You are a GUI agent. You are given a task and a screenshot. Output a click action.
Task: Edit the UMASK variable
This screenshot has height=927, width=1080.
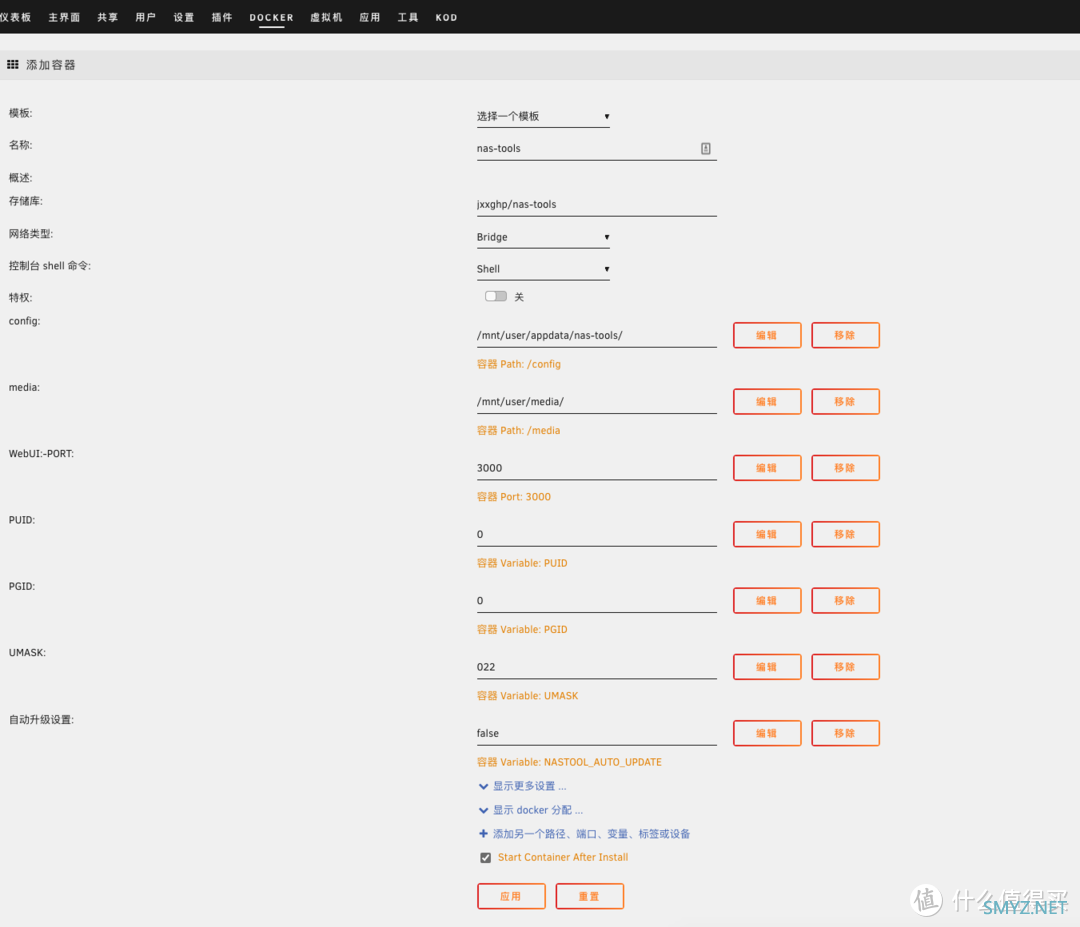point(767,667)
